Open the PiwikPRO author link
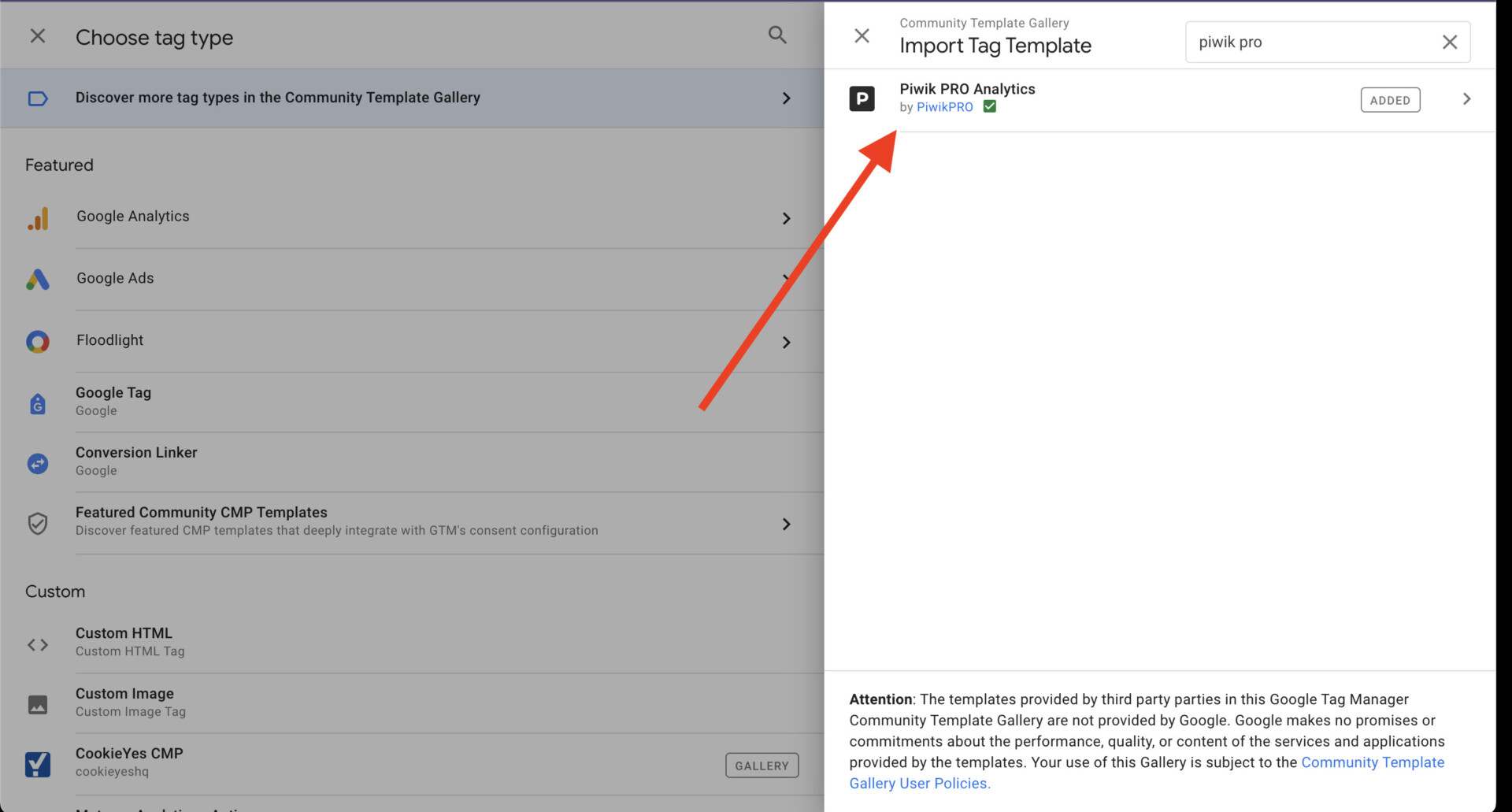 click(944, 107)
